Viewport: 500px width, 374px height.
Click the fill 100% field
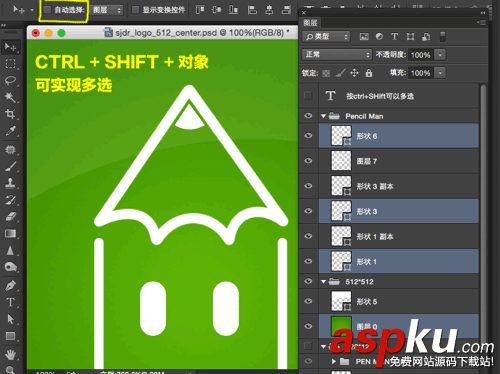tap(421, 73)
